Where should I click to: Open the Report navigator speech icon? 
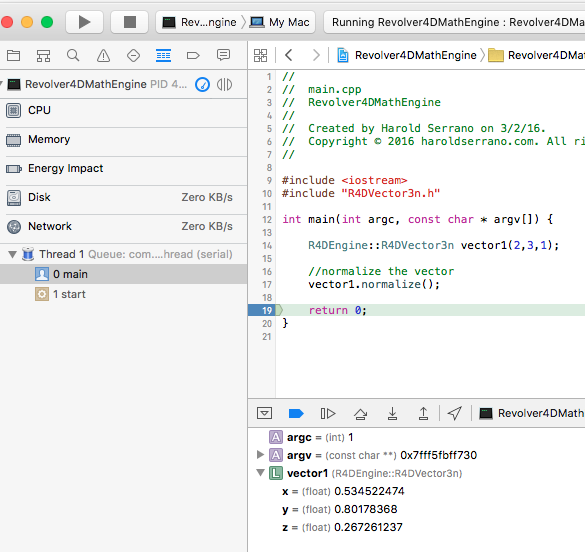pos(223,55)
